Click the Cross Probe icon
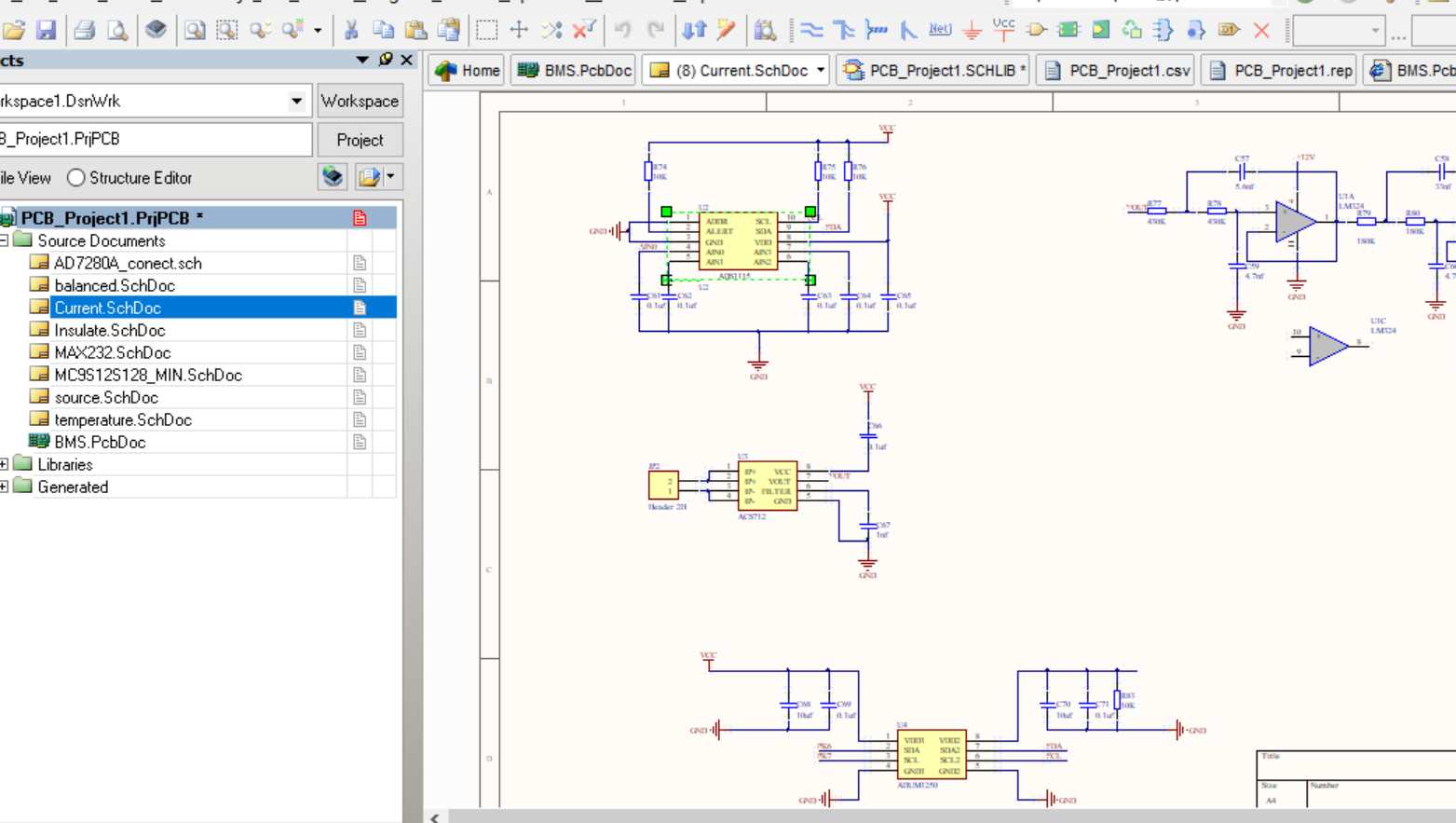The image size is (1456, 823). [727, 31]
